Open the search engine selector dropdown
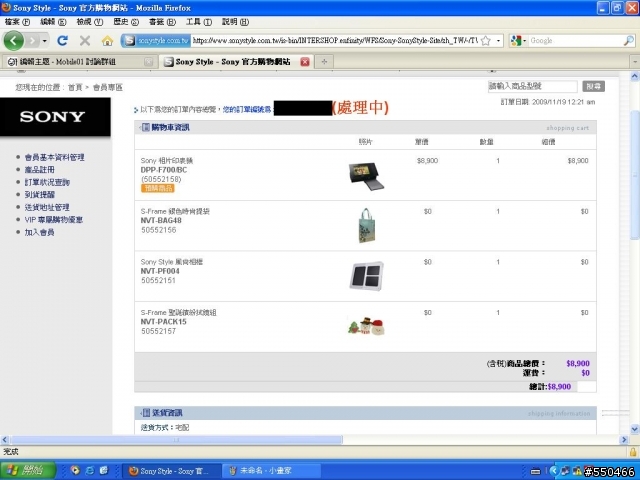640x480 pixels. pyautogui.click(x=518, y=40)
